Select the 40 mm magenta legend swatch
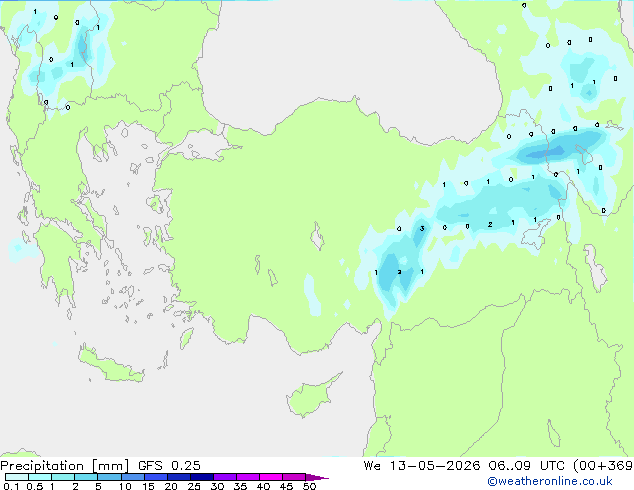 tap(271, 477)
